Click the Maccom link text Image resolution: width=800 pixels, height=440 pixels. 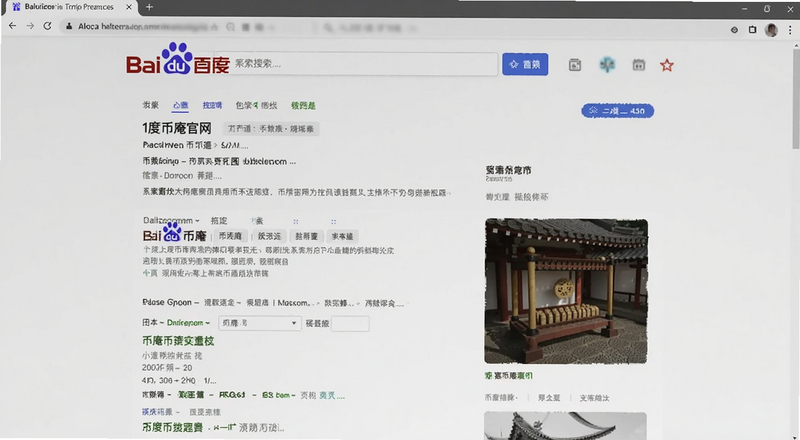coord(294,303)
